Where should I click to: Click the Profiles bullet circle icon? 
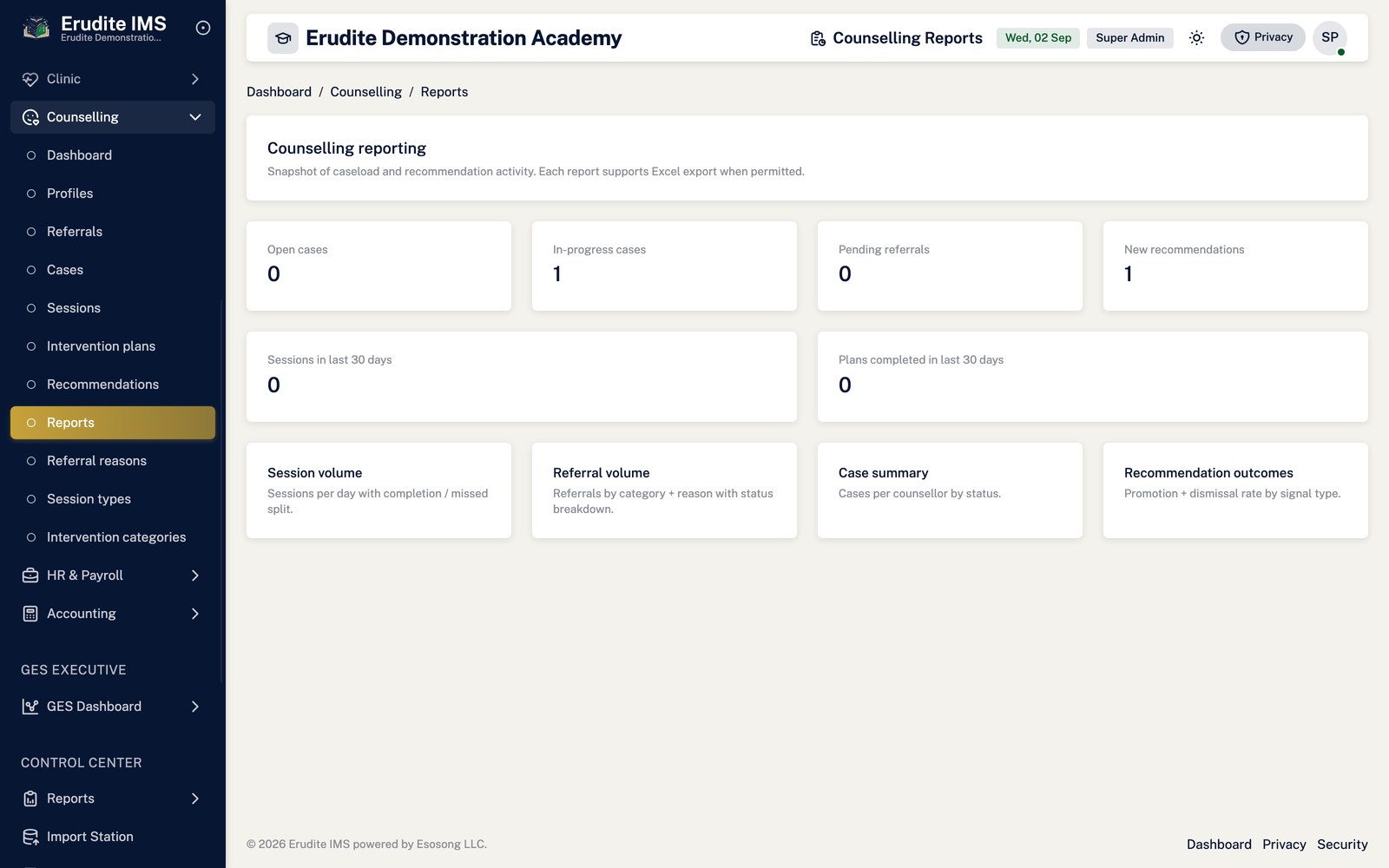pos(31,194)
